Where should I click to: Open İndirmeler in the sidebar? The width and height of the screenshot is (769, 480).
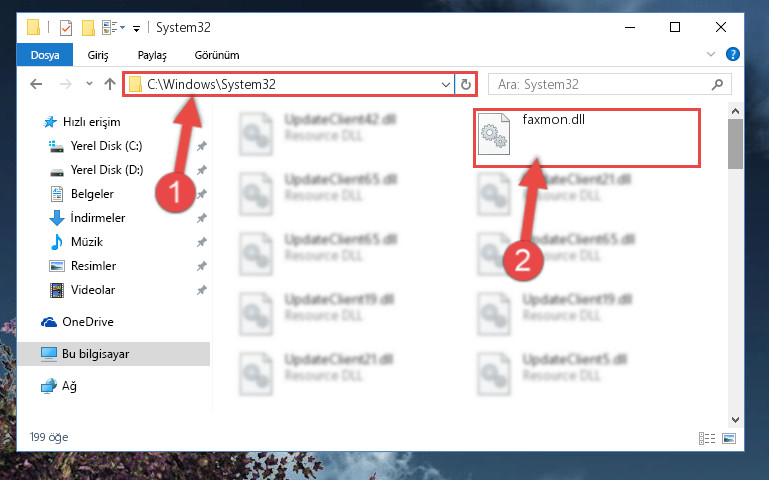(x=98, y=218)
